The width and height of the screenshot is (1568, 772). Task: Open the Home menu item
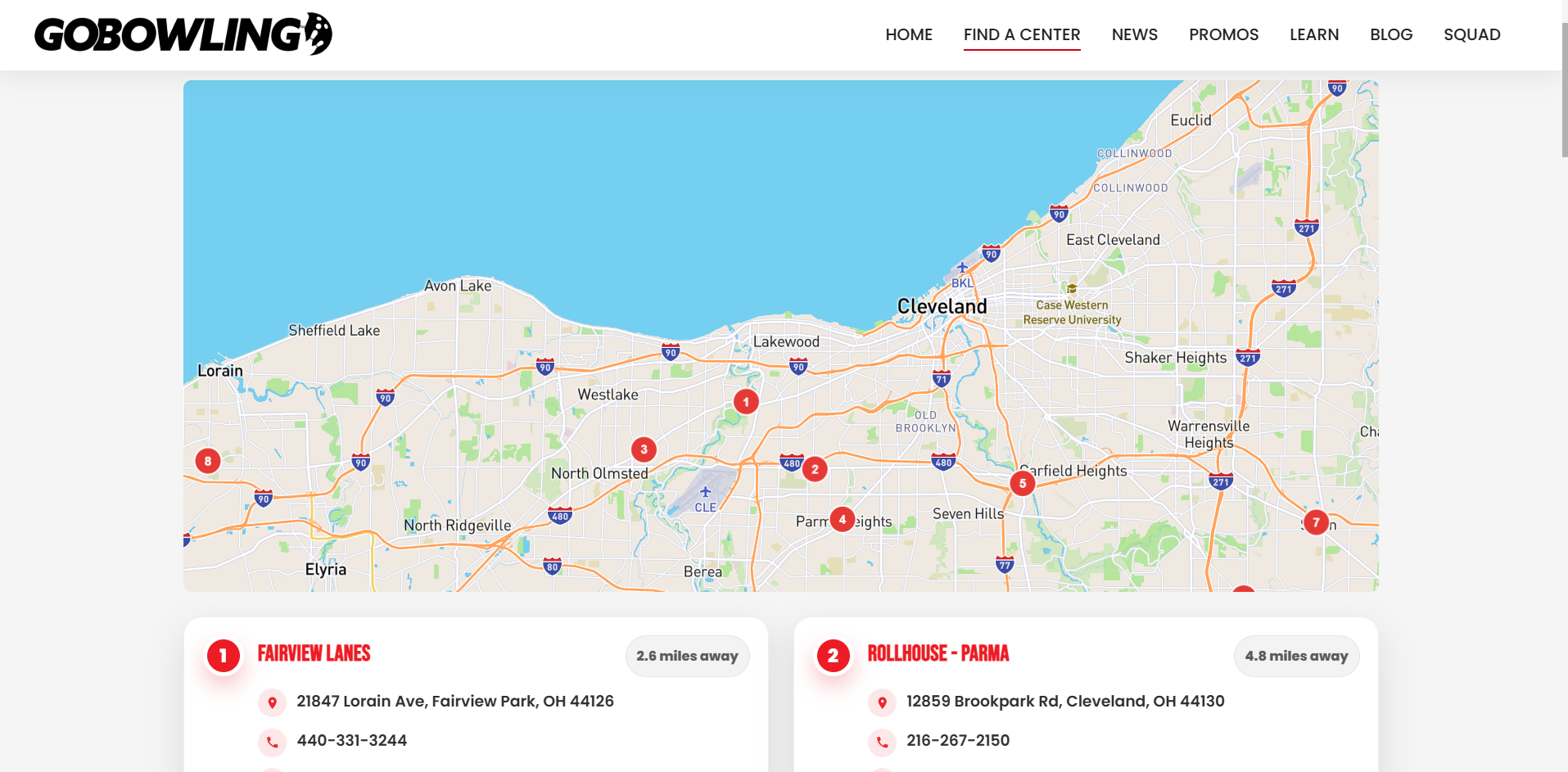tap(908, 34)
